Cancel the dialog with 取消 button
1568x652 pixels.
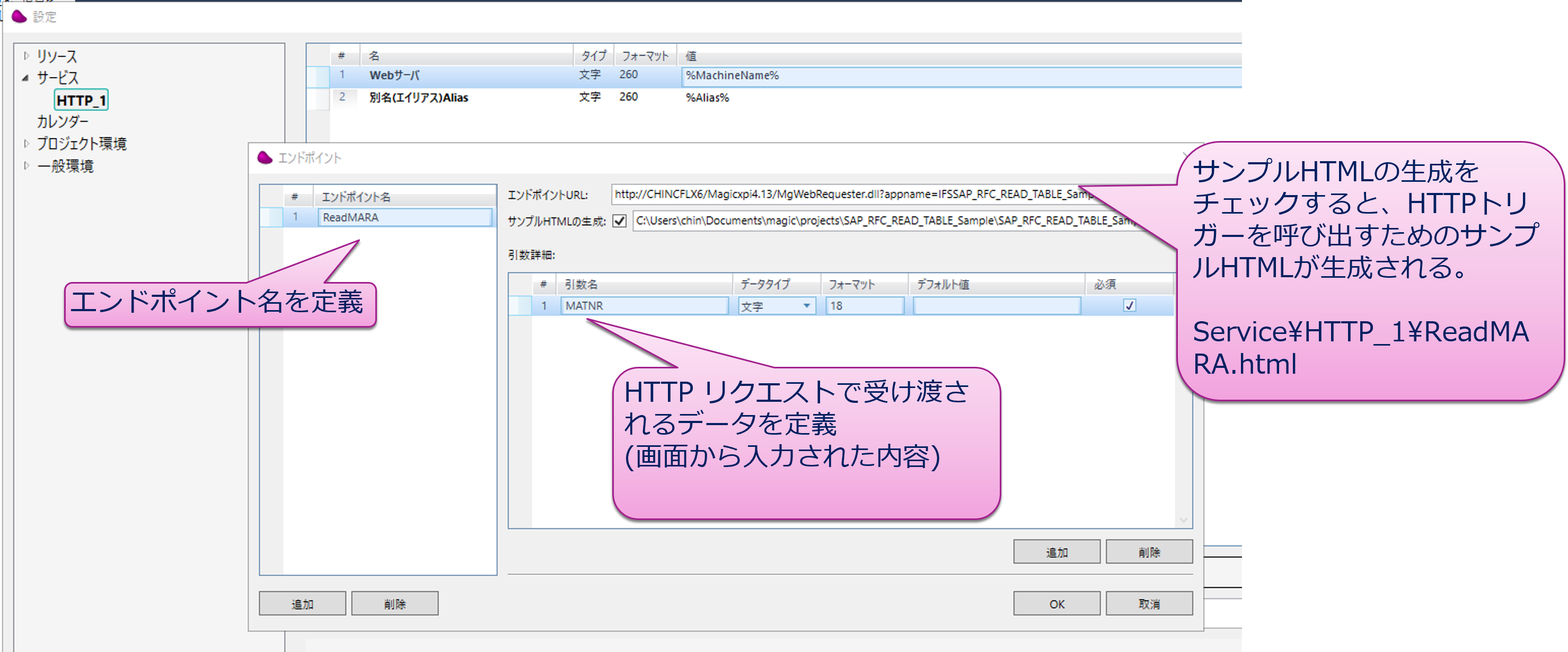(1149, 603)
